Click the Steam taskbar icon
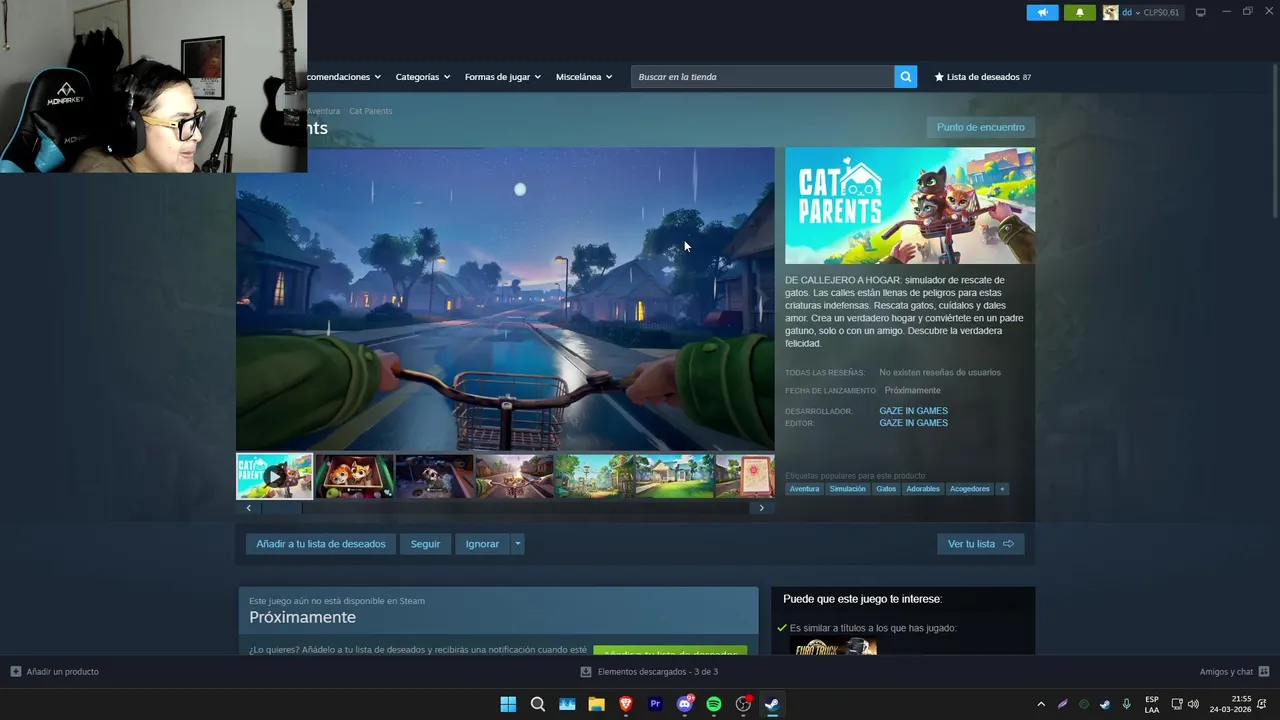 click(772, 704)
